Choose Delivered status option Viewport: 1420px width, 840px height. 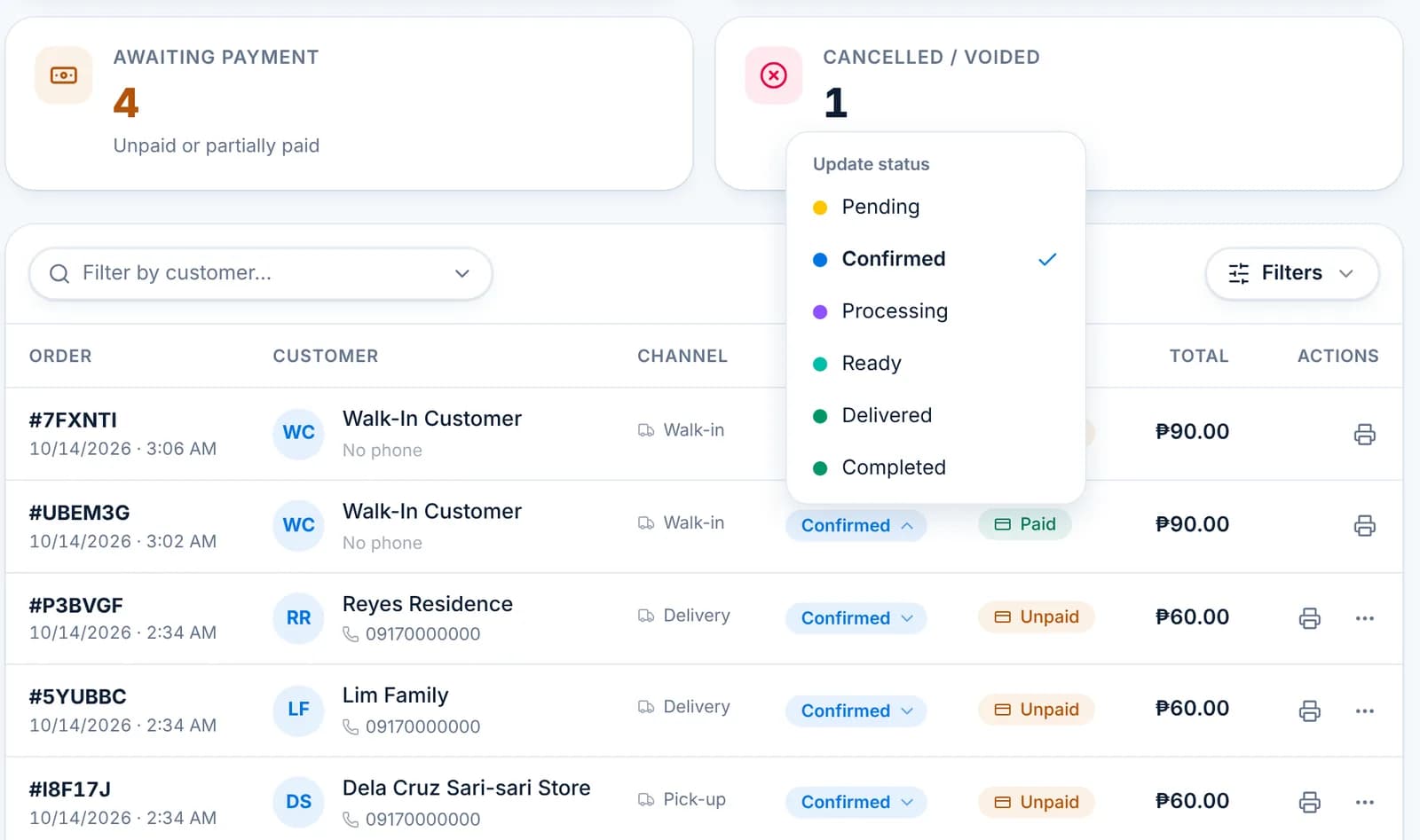(935, 415)
